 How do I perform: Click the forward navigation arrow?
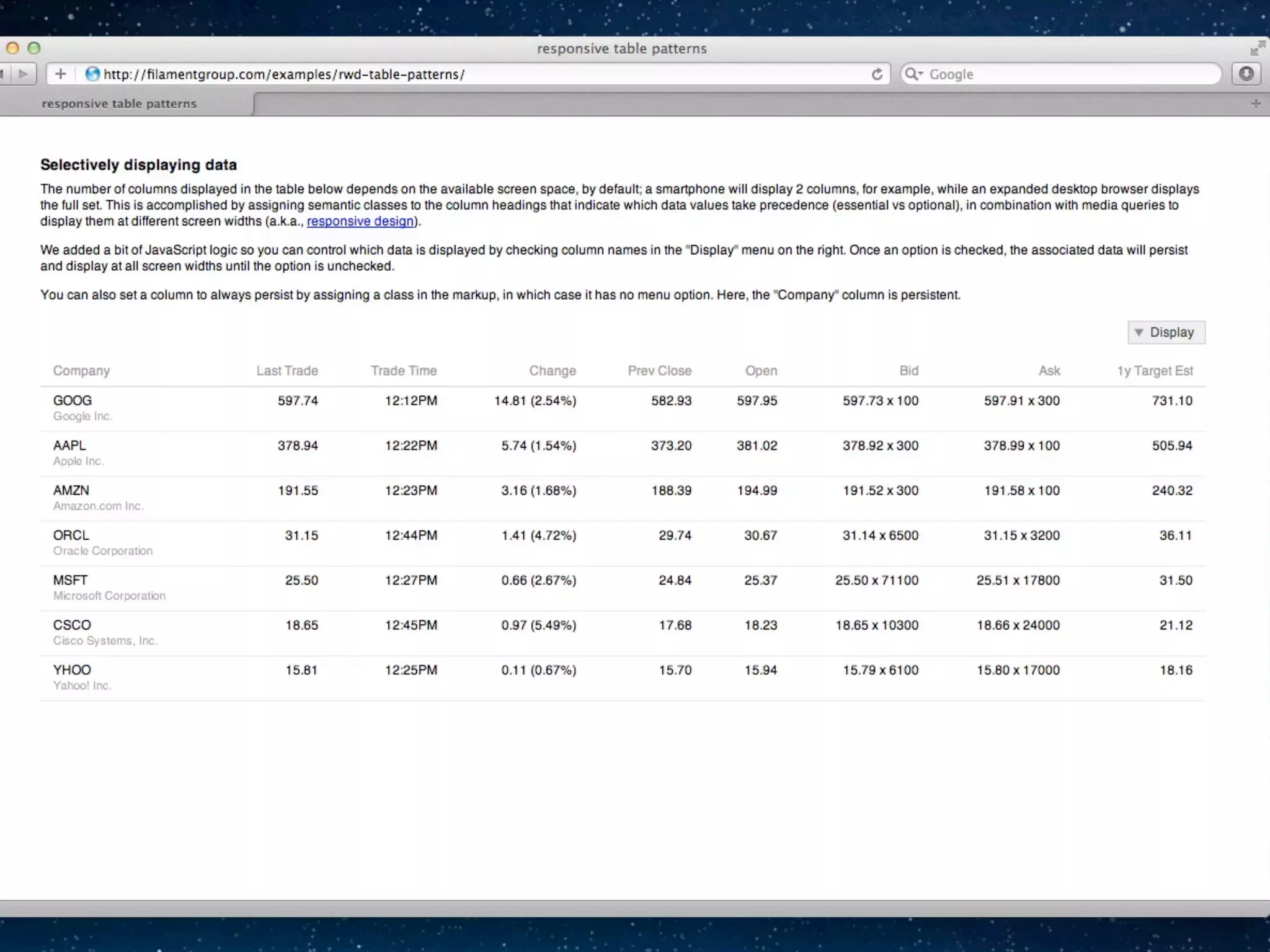(24, 74)
